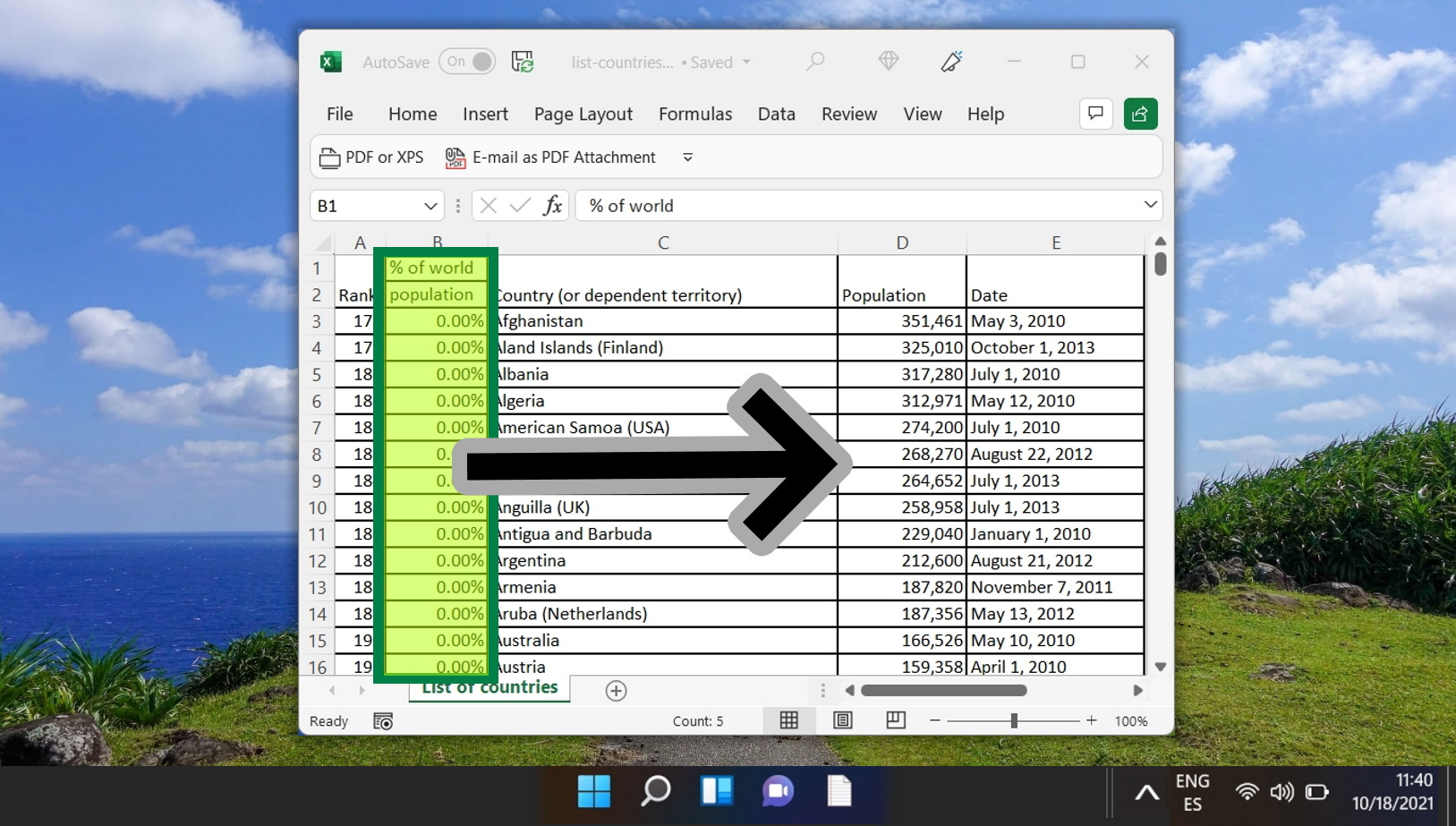Viewport: 1456px width, 826px height.
Task: Open the Comments pane icon
Action: 1095,114
